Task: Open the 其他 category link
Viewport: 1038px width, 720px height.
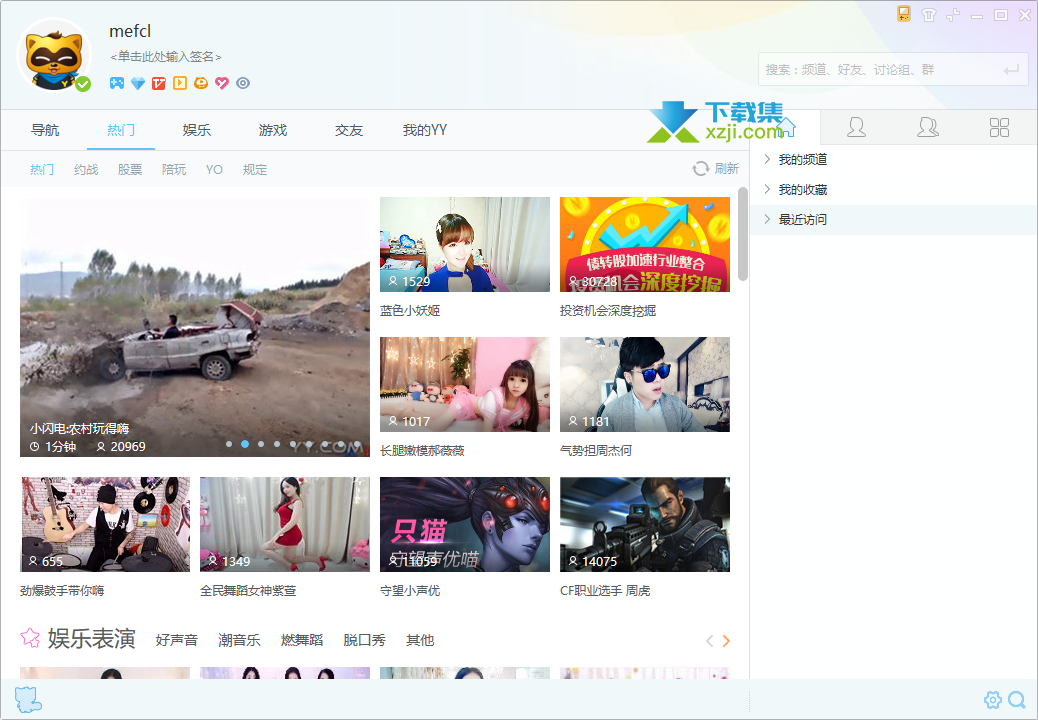Action: [420, 640]
